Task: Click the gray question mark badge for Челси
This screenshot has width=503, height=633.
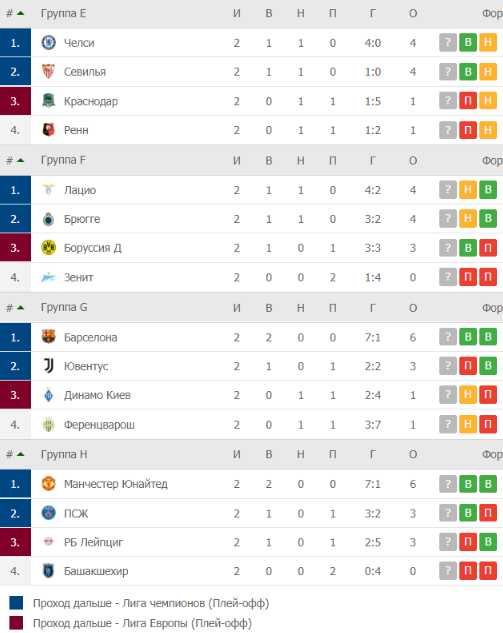Action: [448, 42]
